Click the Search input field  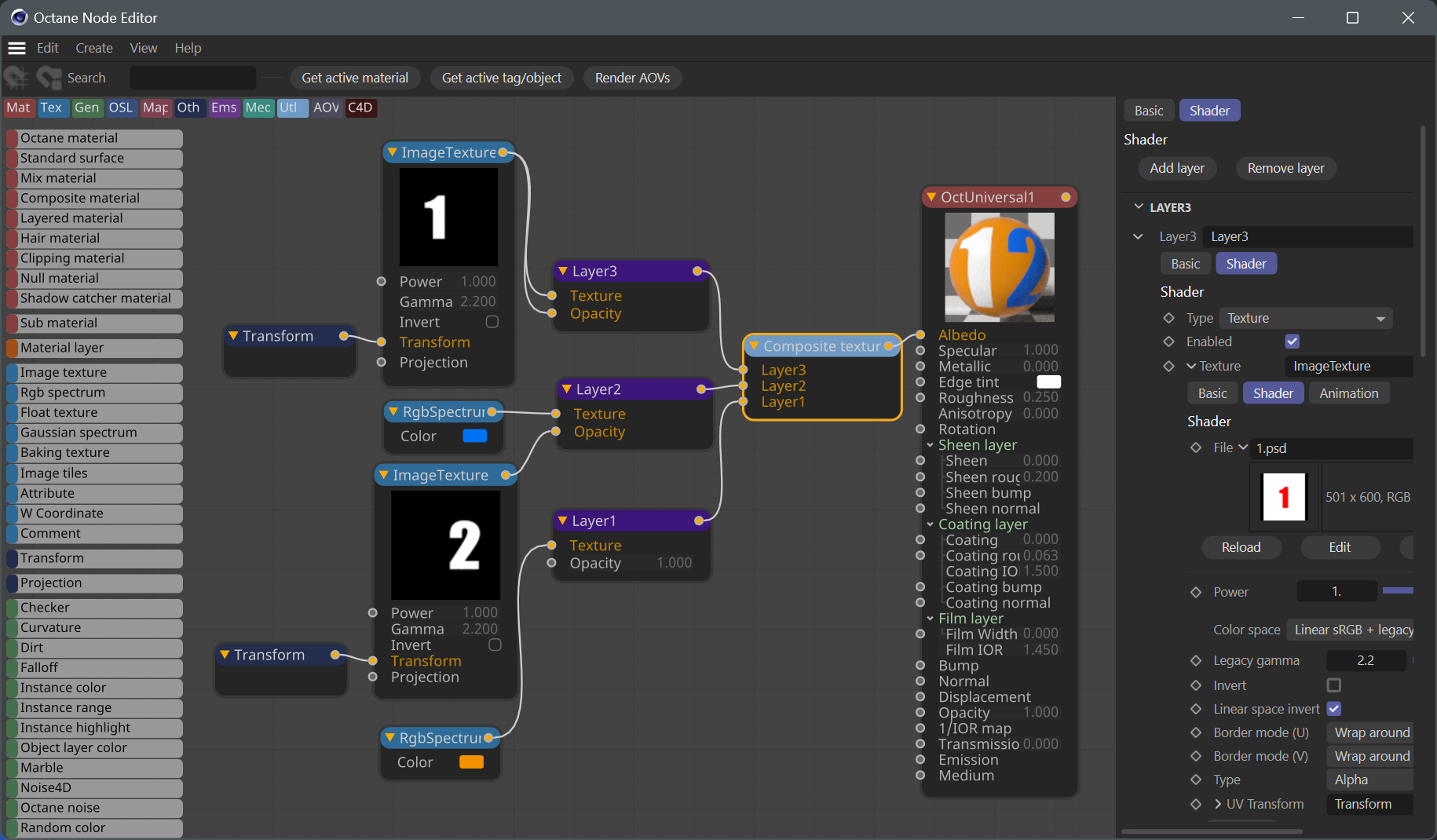192,78
